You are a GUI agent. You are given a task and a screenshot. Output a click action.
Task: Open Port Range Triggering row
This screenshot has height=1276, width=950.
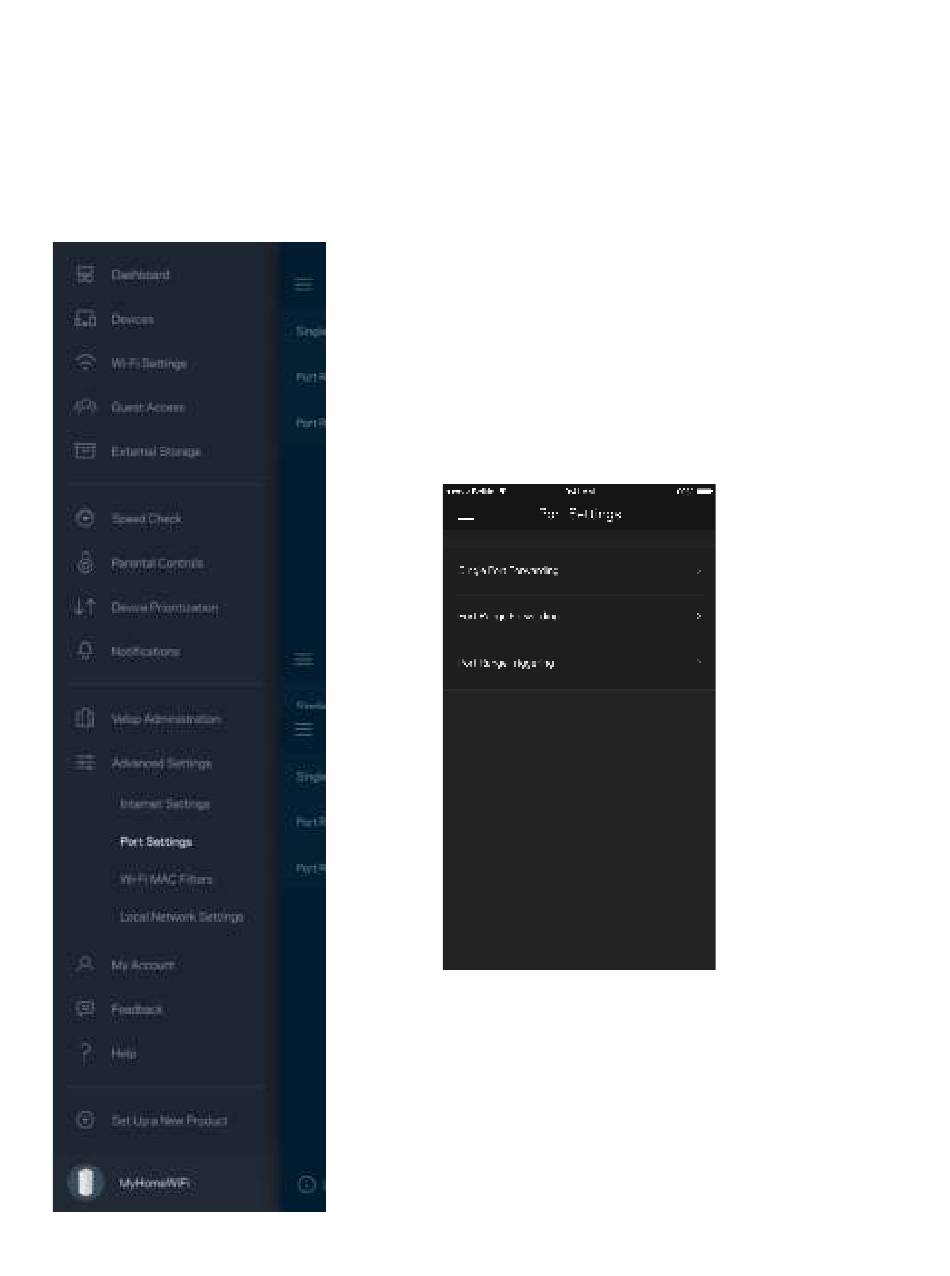pos(579,663)
